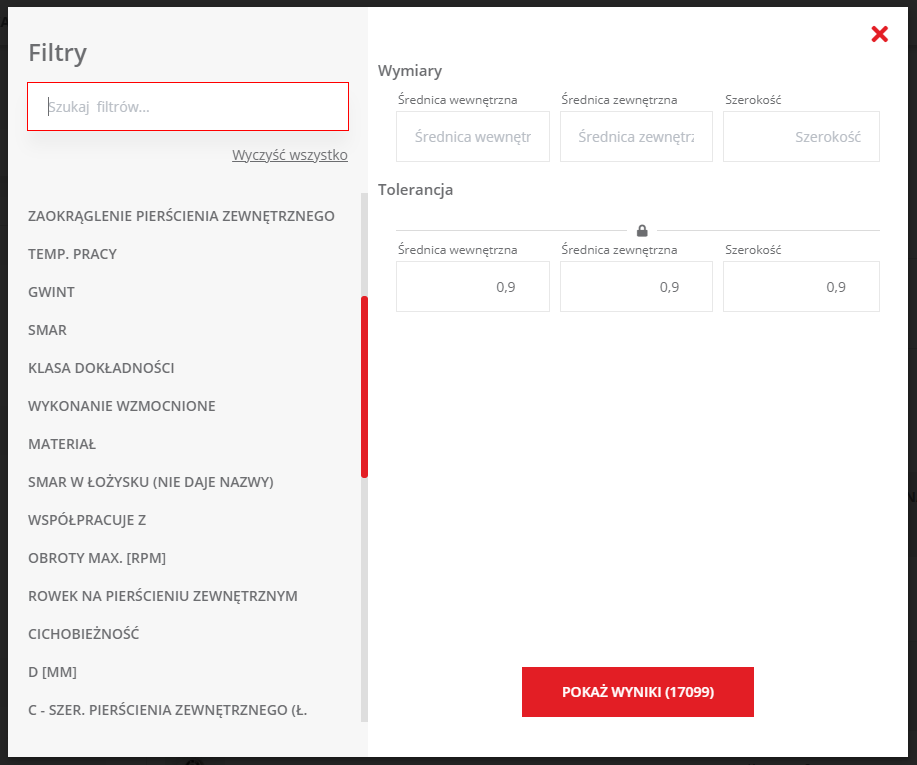Open the SMAR filter category
The width and height of the screenshot is (917, 765).
48,330
